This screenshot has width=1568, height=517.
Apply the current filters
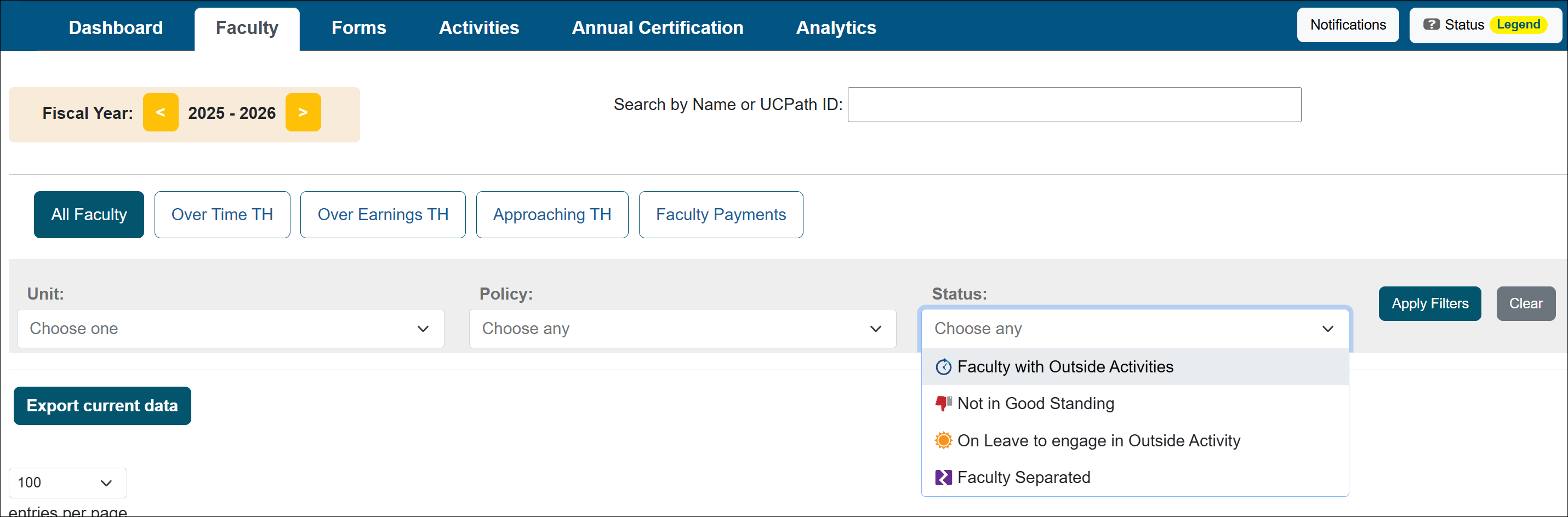(1430, 303)
